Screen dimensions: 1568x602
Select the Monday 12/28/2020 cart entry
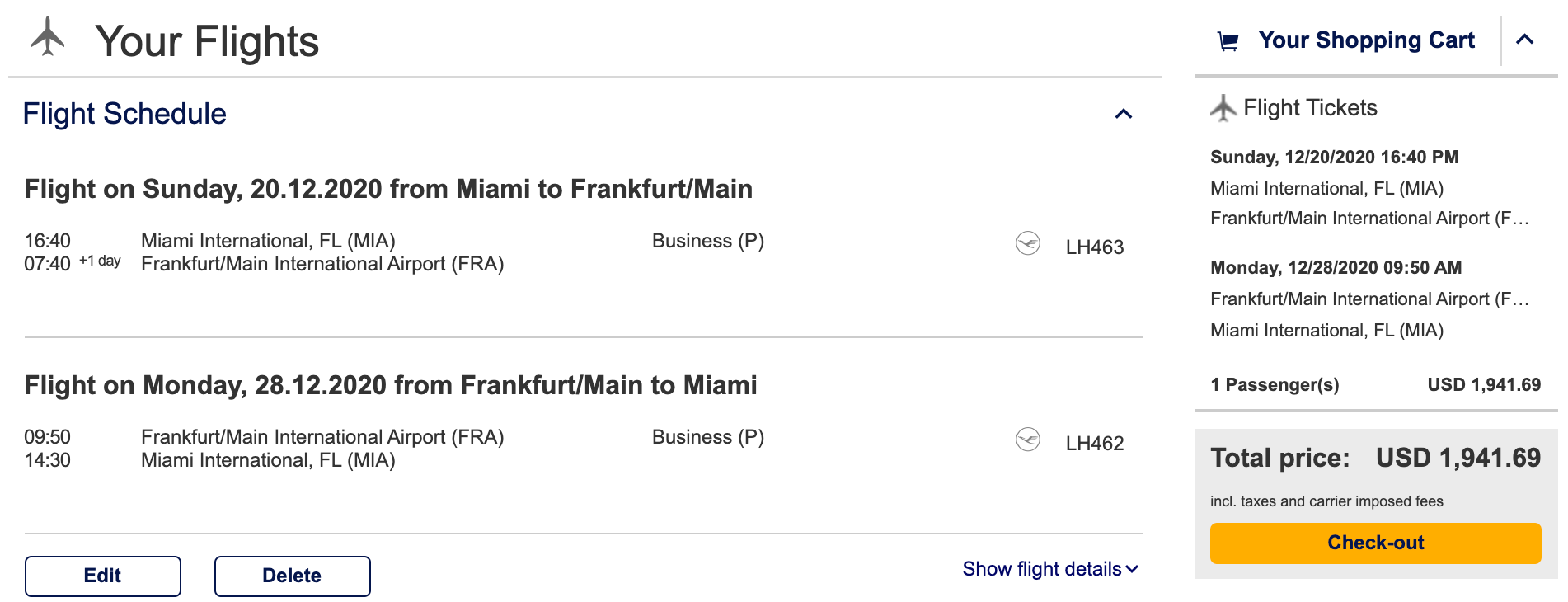click(1336, 267)
